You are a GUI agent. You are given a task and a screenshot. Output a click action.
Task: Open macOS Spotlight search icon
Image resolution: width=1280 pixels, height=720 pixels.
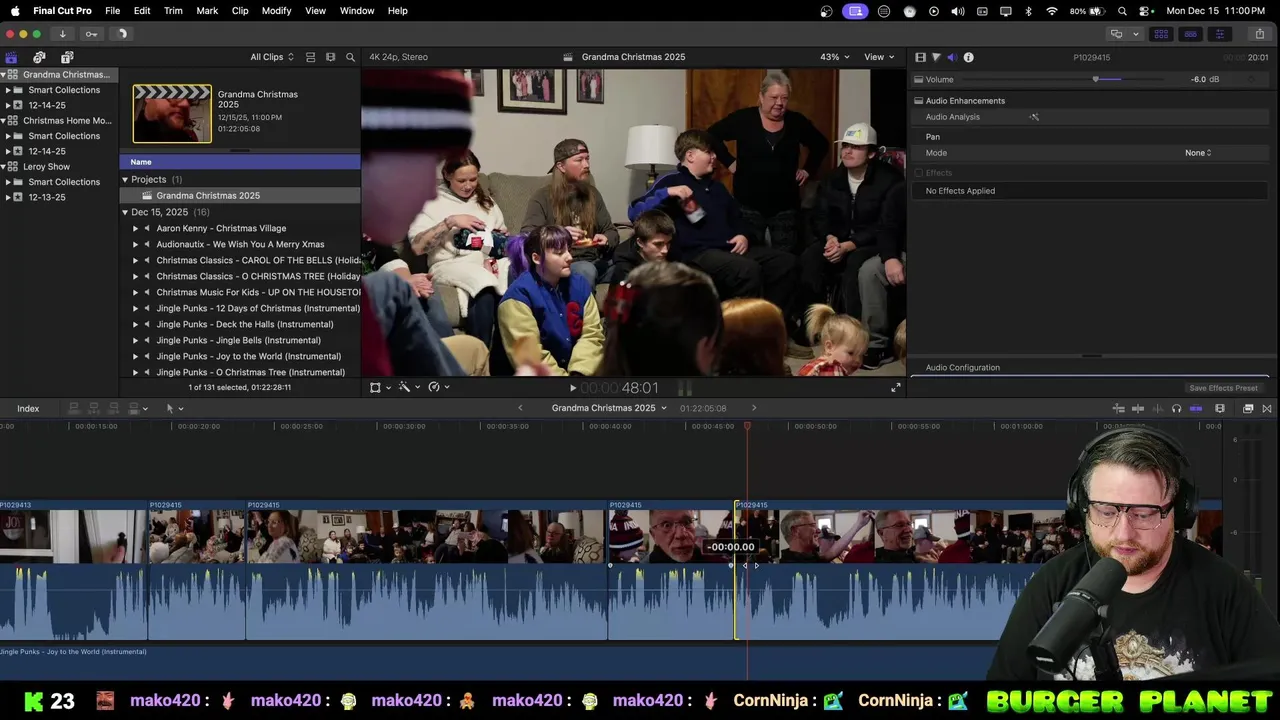[x=1122, y=11]
